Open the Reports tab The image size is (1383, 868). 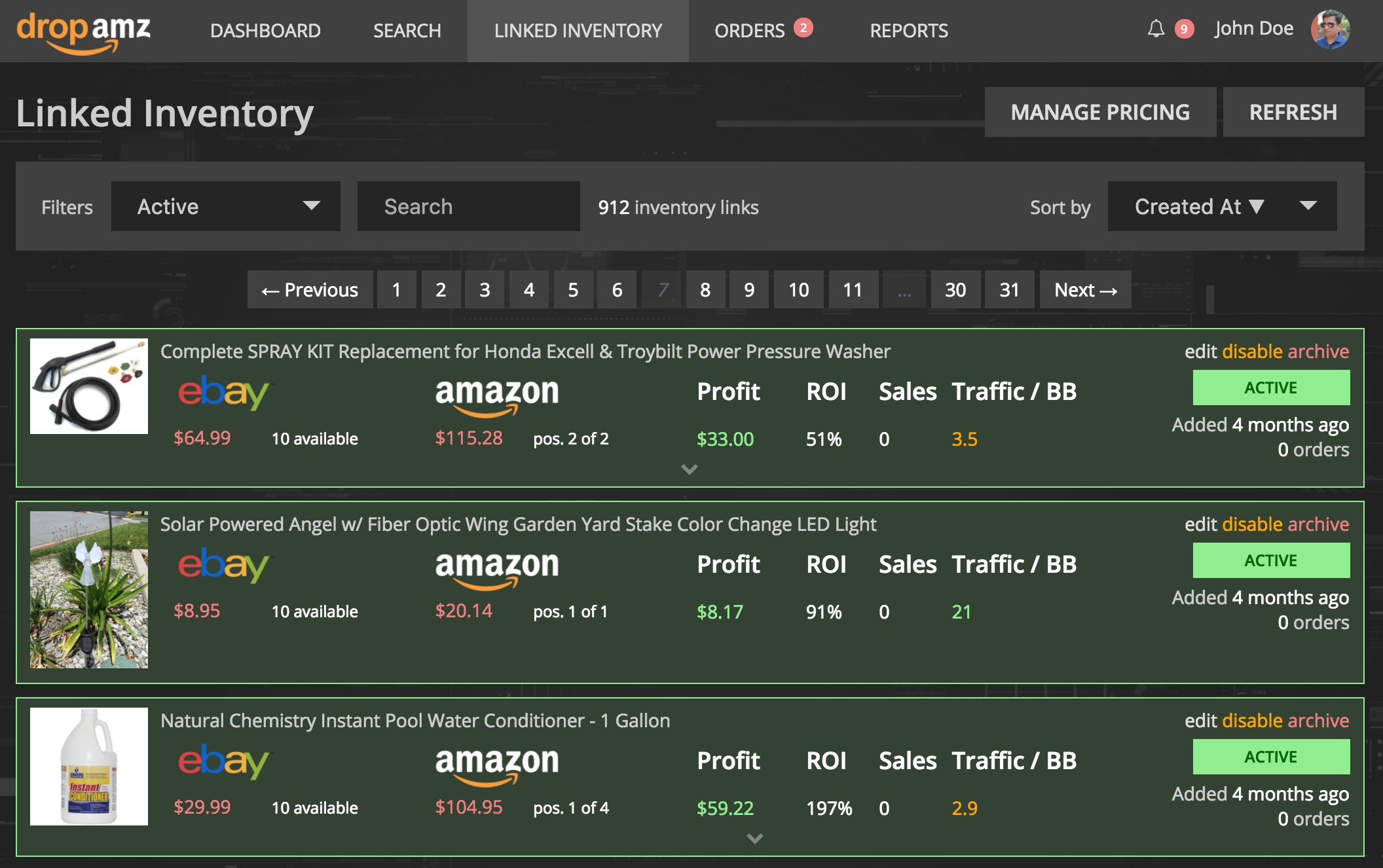(909, 31)
